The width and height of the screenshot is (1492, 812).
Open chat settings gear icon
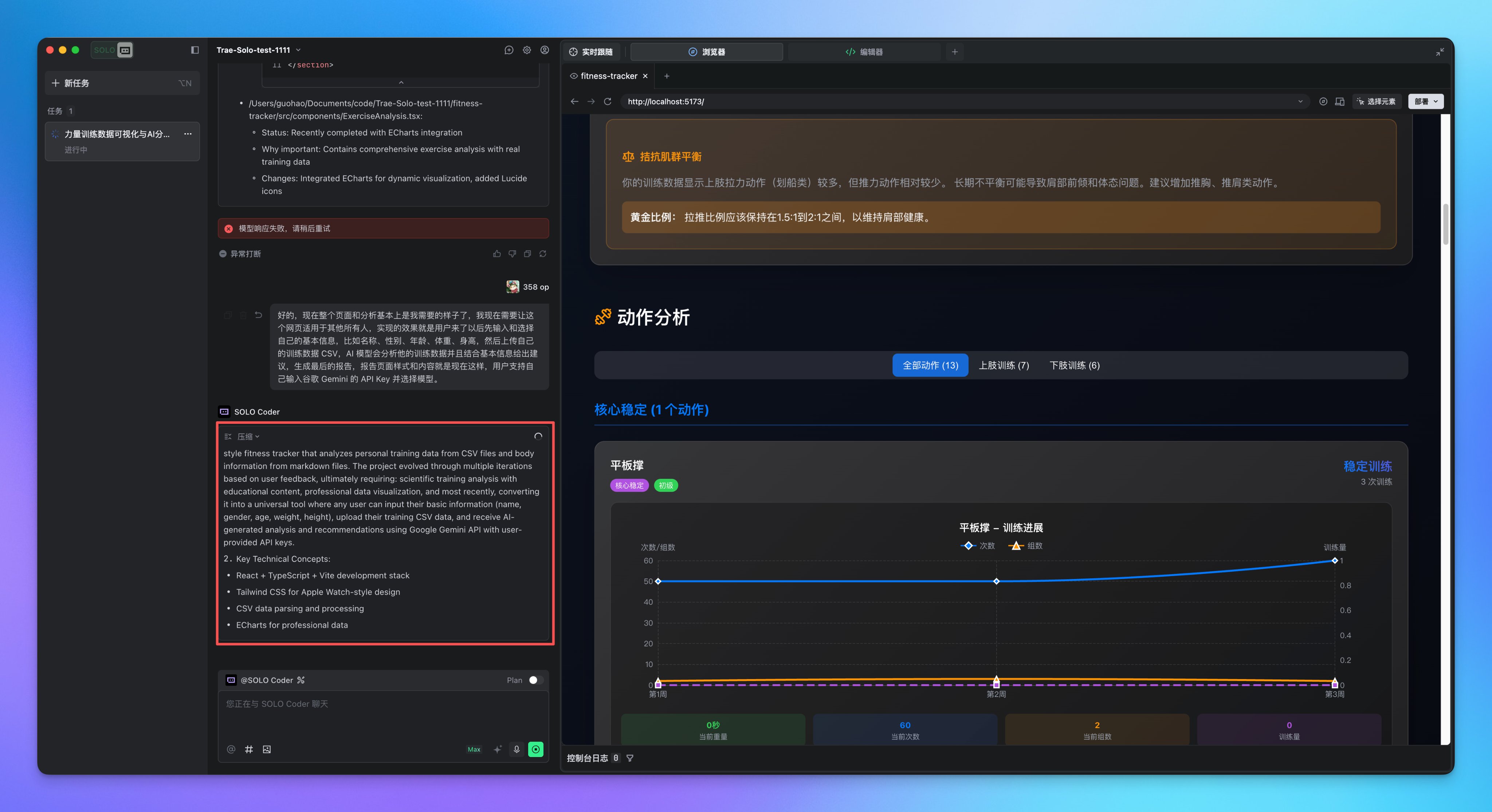coord(526,50)
